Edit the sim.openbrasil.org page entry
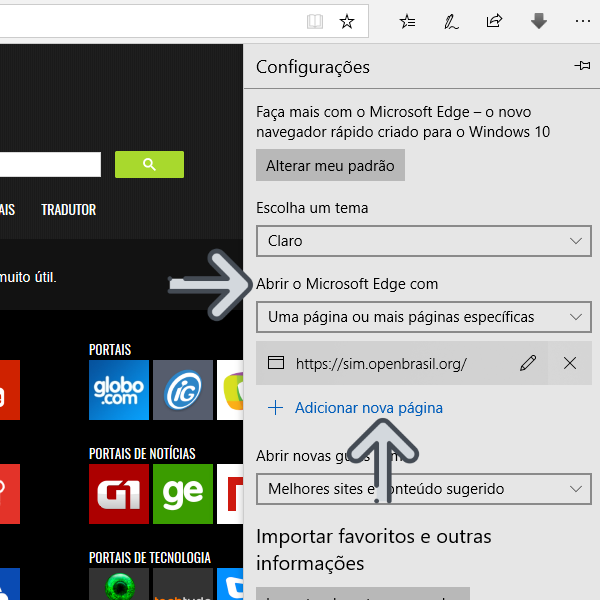Viewport: 600px width, 600px height. [x=528, y=363]
